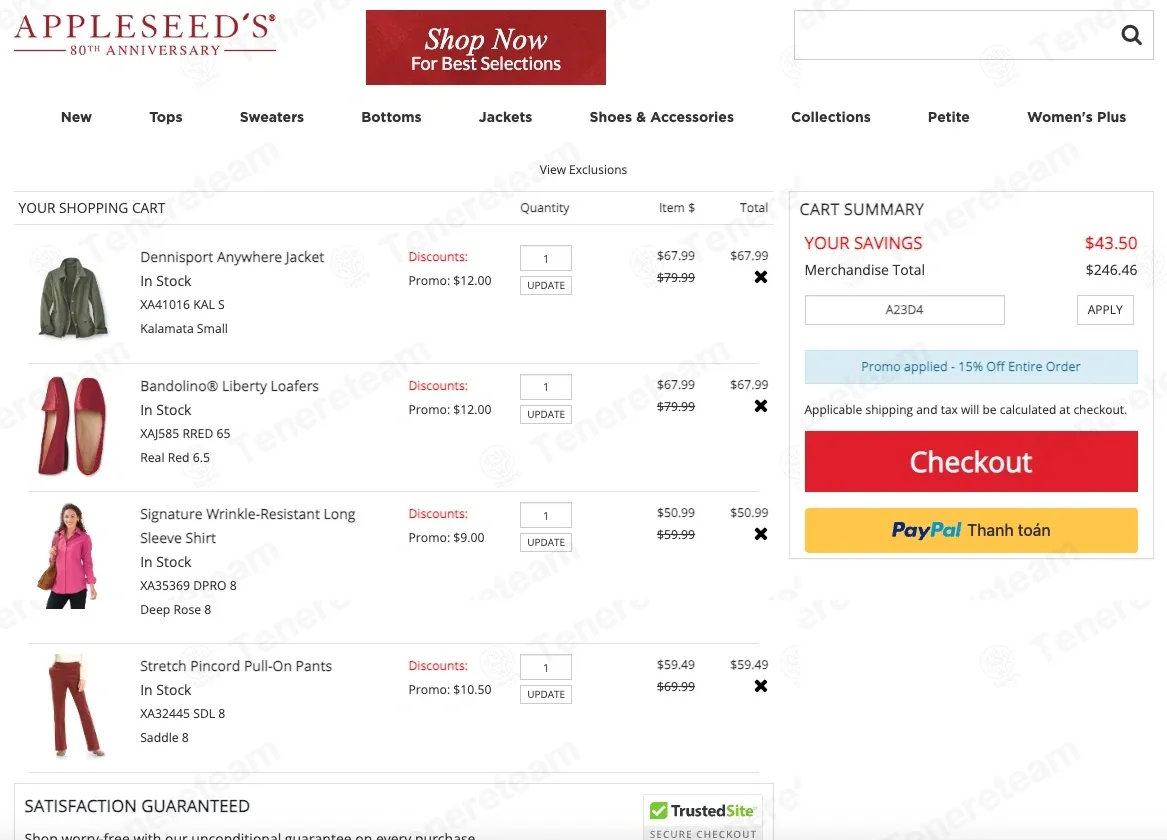1167x840 pixels.
Task: Click the View Exclusions link
Action: (584, 170)
